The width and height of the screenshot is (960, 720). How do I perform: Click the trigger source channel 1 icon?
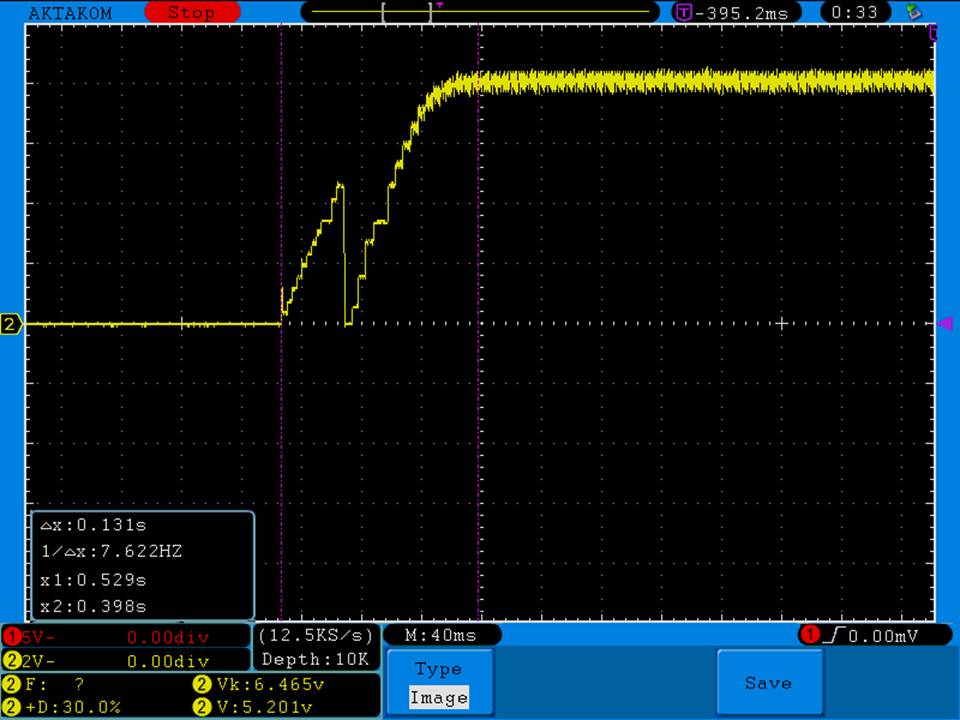808,636
